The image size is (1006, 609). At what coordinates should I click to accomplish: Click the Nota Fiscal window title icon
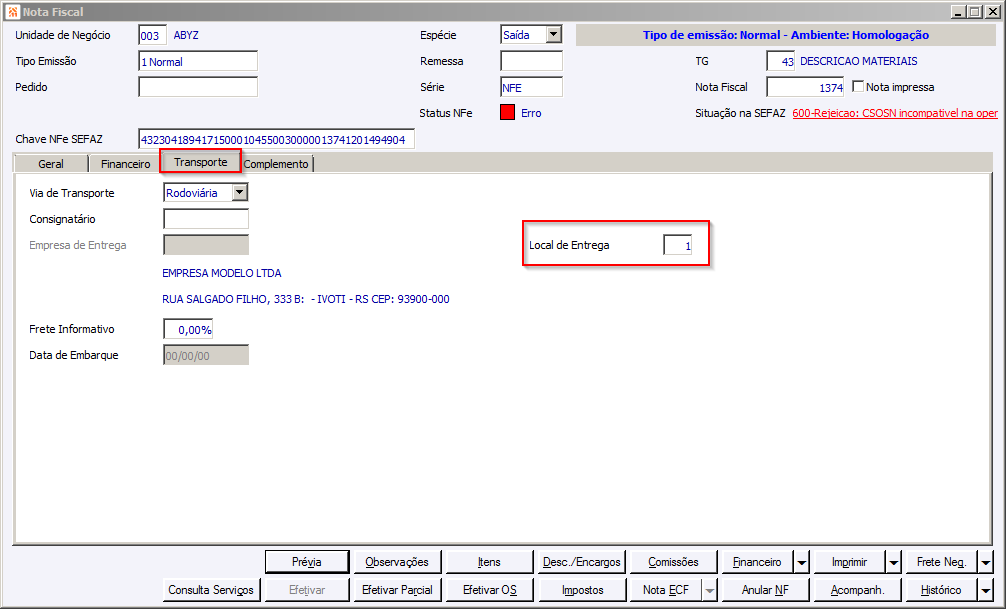(12, 12)
